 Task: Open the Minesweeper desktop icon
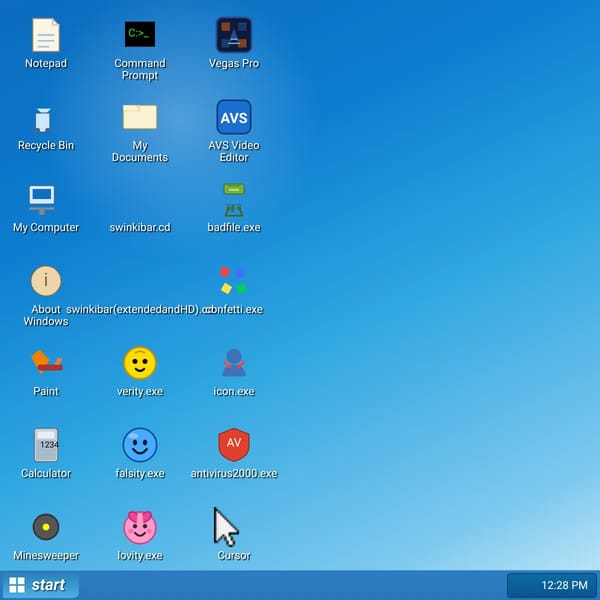point(46,527)
